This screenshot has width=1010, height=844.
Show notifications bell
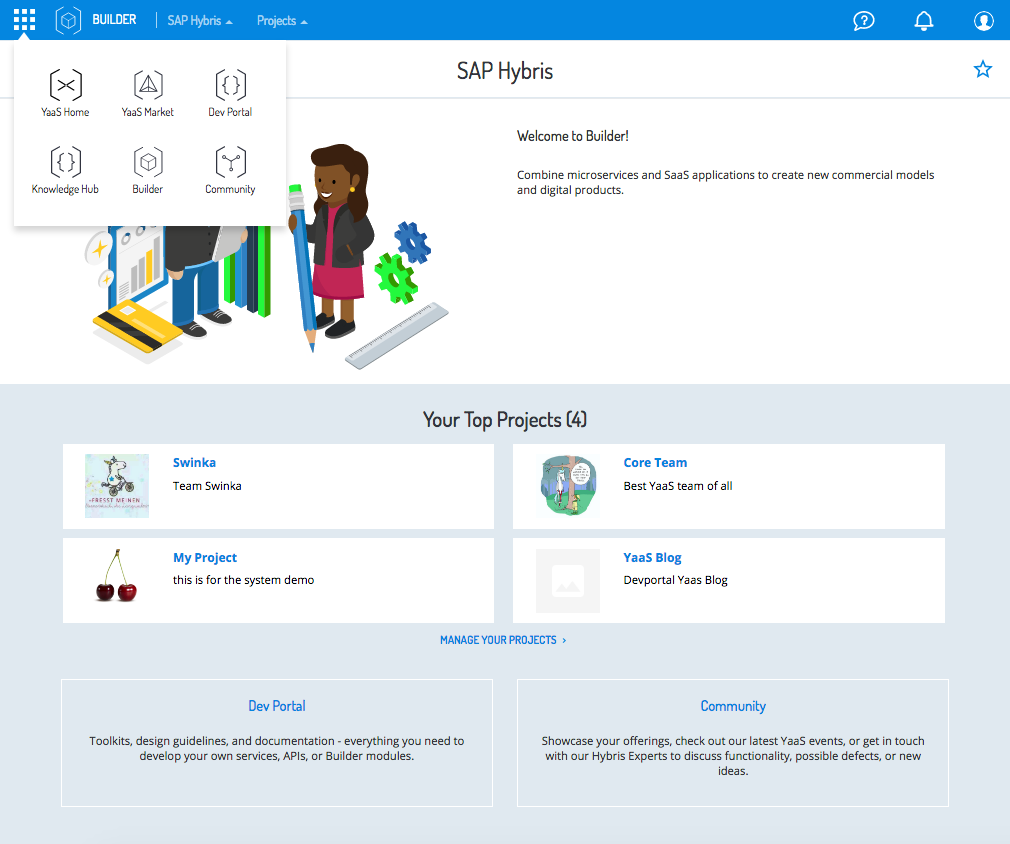pos(924,21)
